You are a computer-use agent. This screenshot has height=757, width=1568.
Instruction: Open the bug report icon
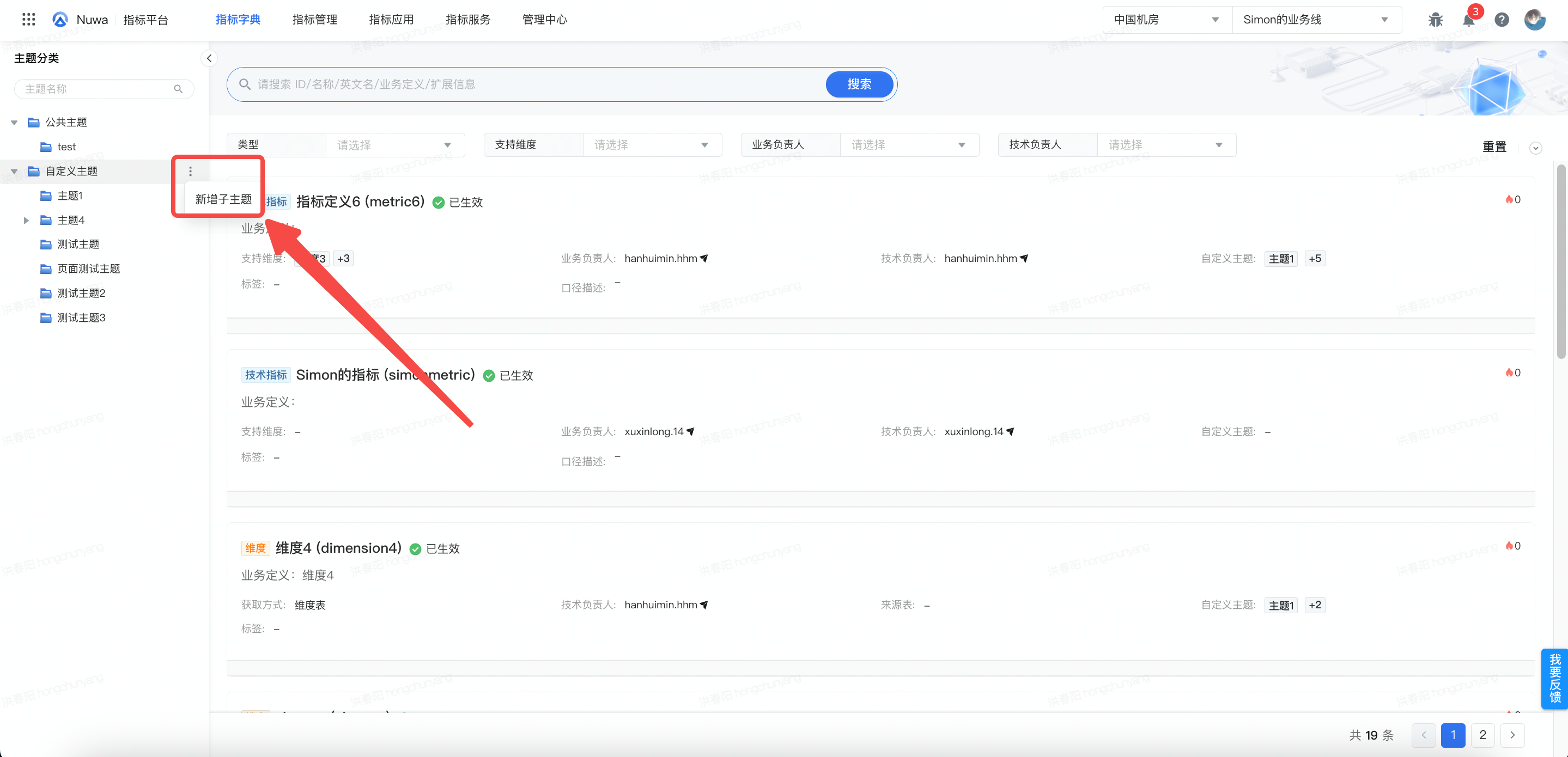click(1436, 20)
